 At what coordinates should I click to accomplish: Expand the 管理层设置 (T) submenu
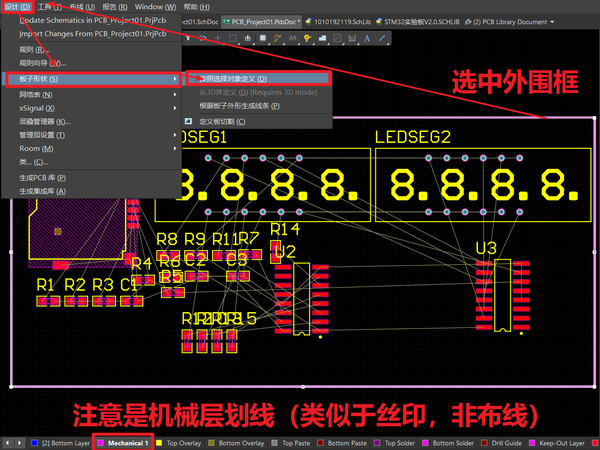(x=92, y=135)
